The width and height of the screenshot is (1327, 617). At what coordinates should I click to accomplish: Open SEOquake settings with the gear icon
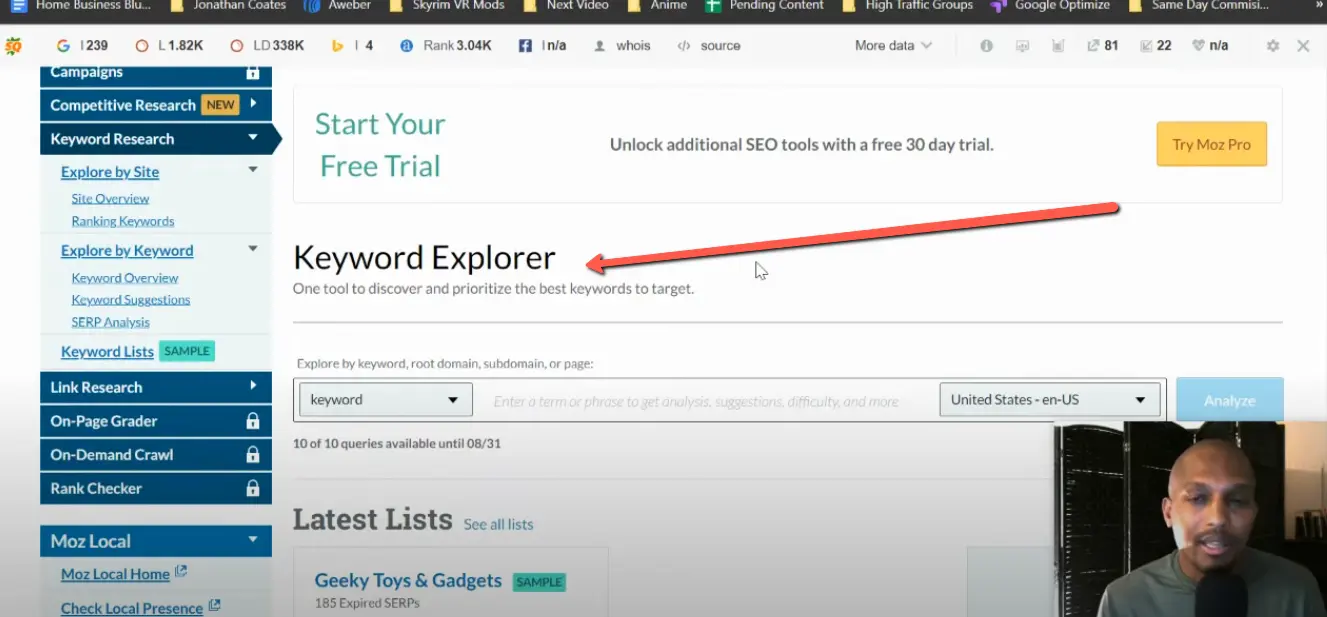coord(1272,45)
